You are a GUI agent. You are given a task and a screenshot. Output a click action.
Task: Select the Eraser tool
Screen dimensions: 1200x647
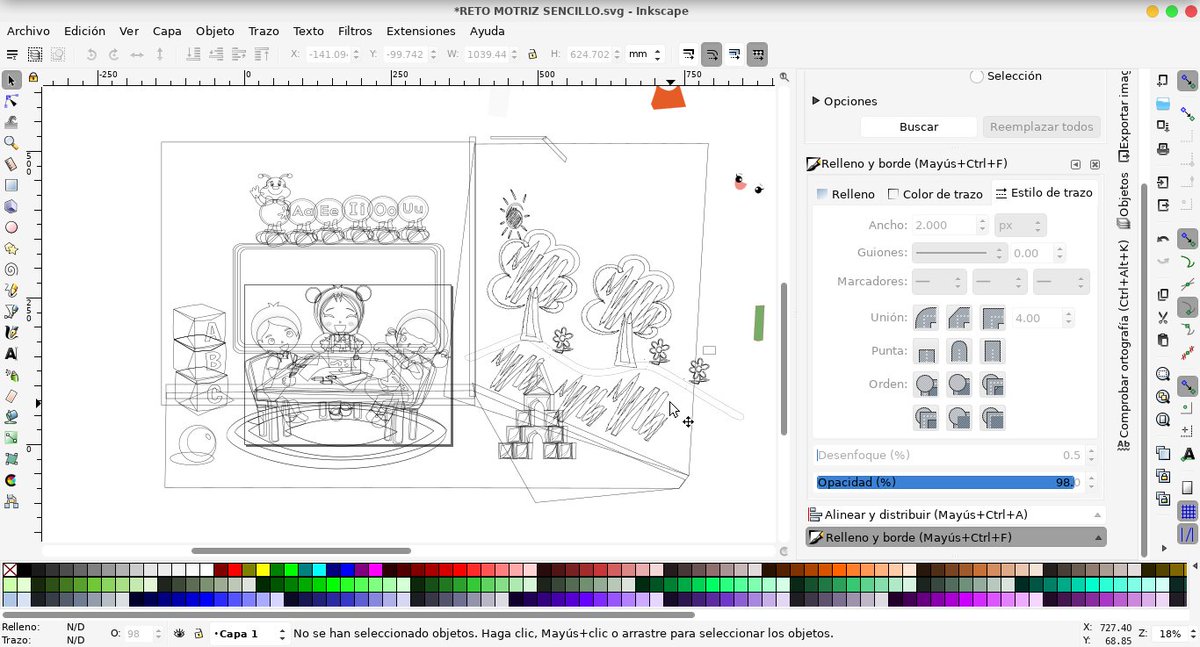pos(11,396)
